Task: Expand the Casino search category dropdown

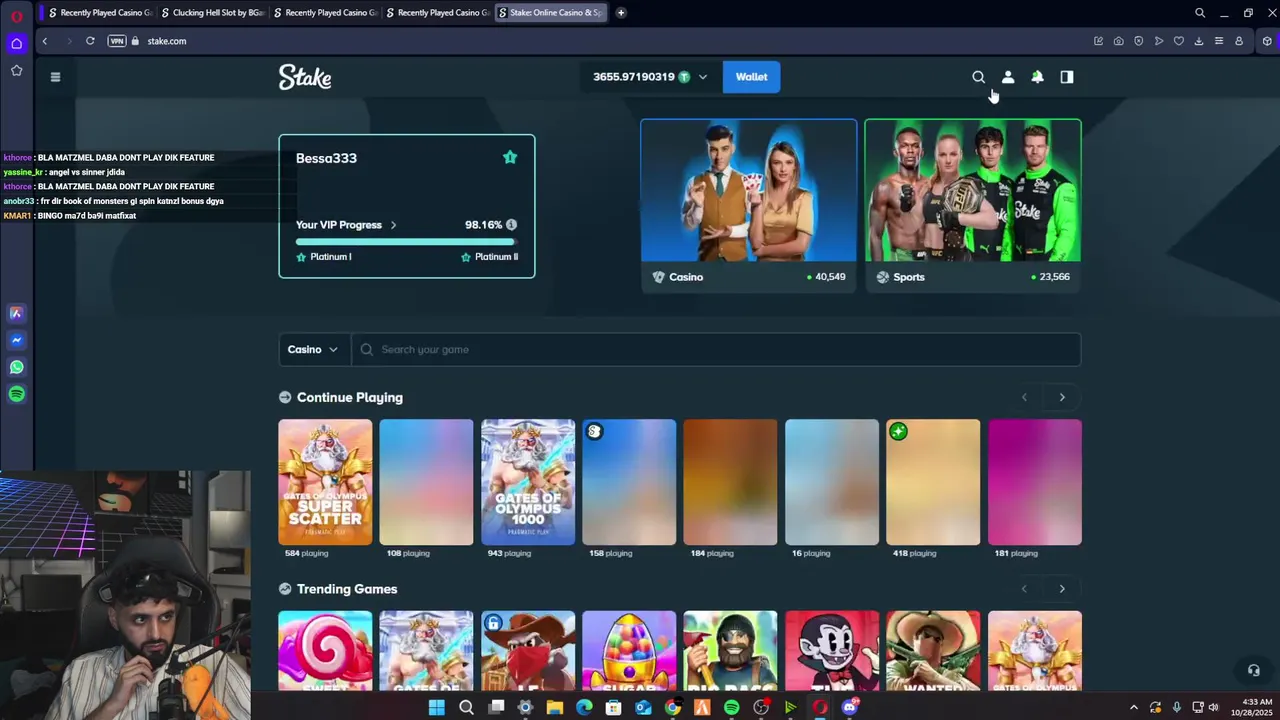Action: (x=314, y=349)
